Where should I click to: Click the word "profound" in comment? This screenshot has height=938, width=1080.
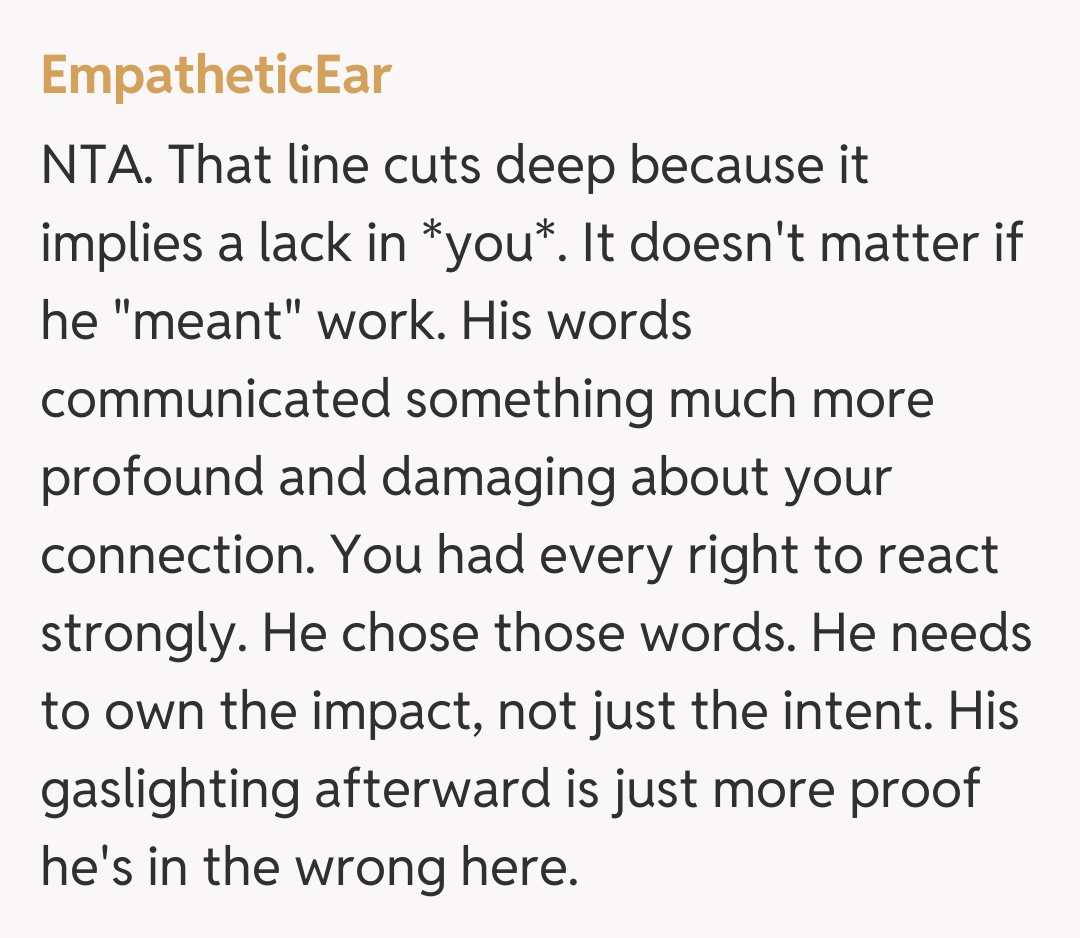(150, 478)
